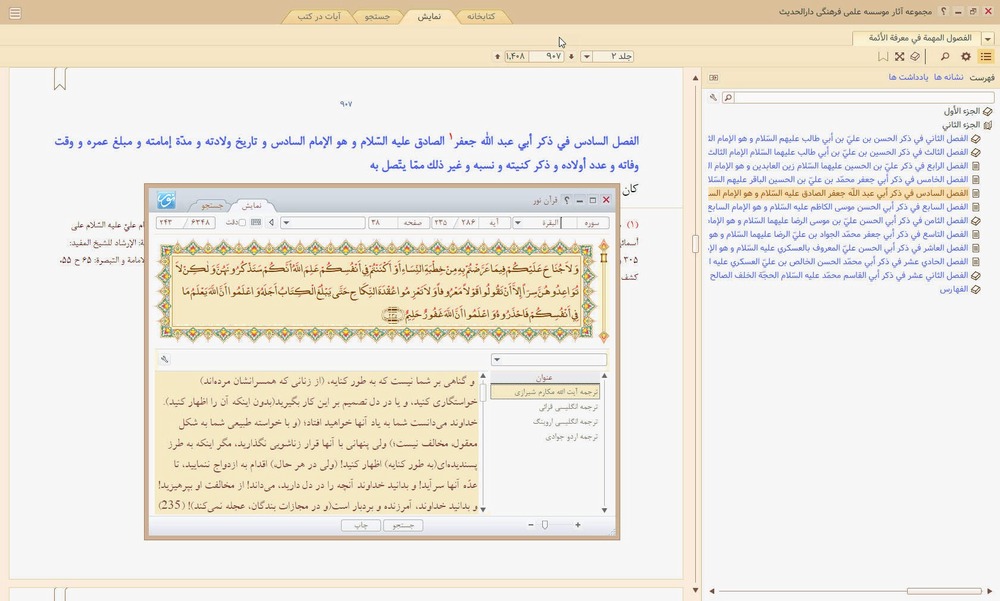Open the یادداشت ها notes link
Screen dimensions: 1000x601
909,77
